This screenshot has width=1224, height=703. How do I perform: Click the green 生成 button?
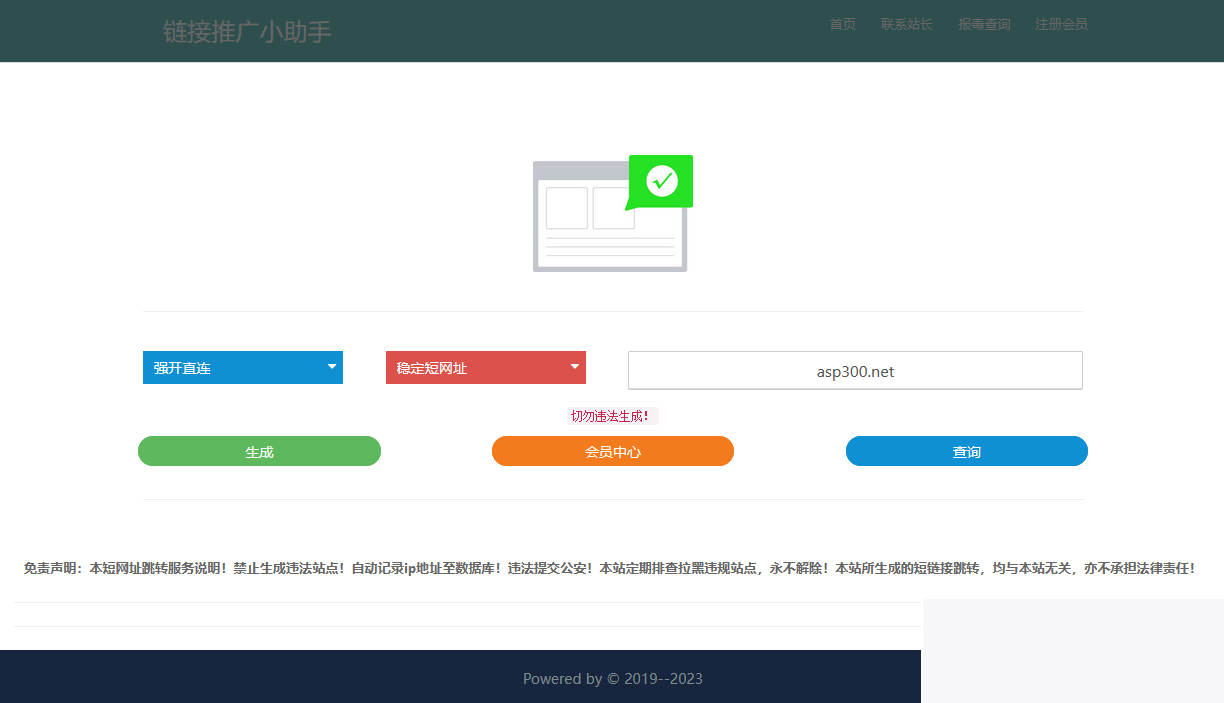click(259, 451)
